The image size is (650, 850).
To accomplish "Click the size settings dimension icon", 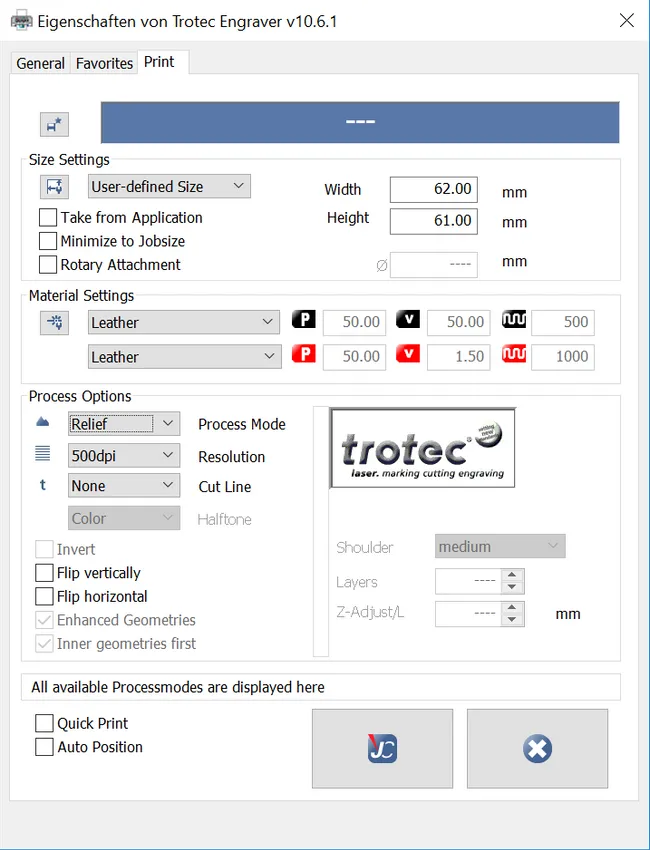I will pyautogui.click(x=54, y=187).
